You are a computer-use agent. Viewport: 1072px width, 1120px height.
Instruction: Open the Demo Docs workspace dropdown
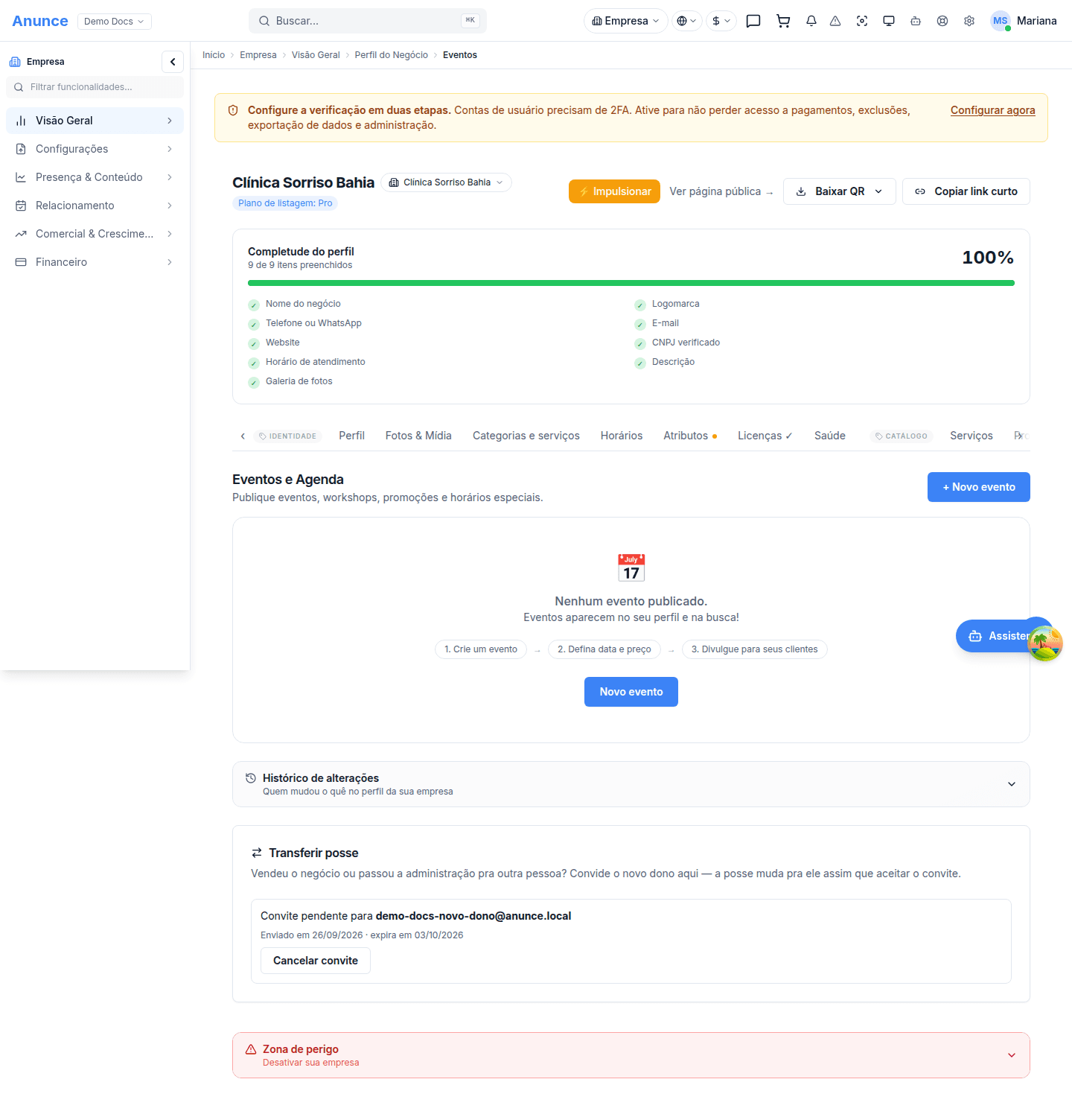coord(115,22)
